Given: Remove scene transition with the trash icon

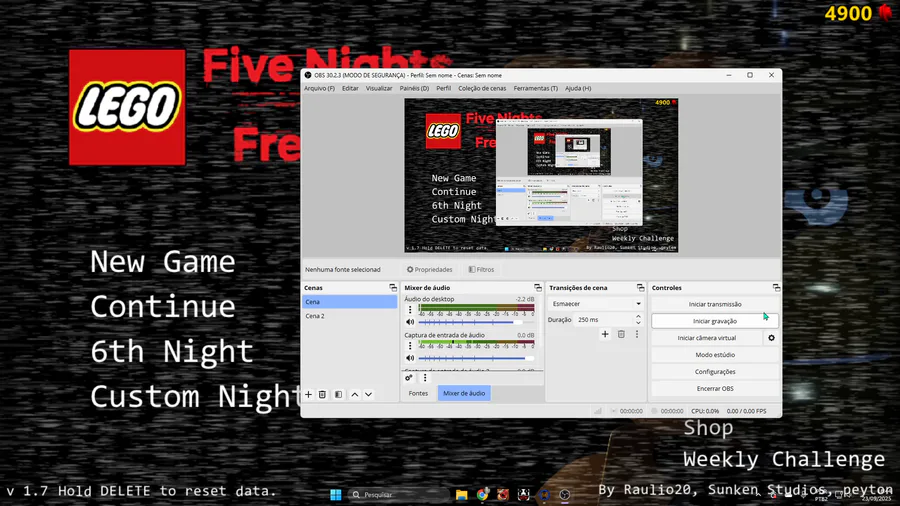Looking at the screenshot, I should point(621,334).
